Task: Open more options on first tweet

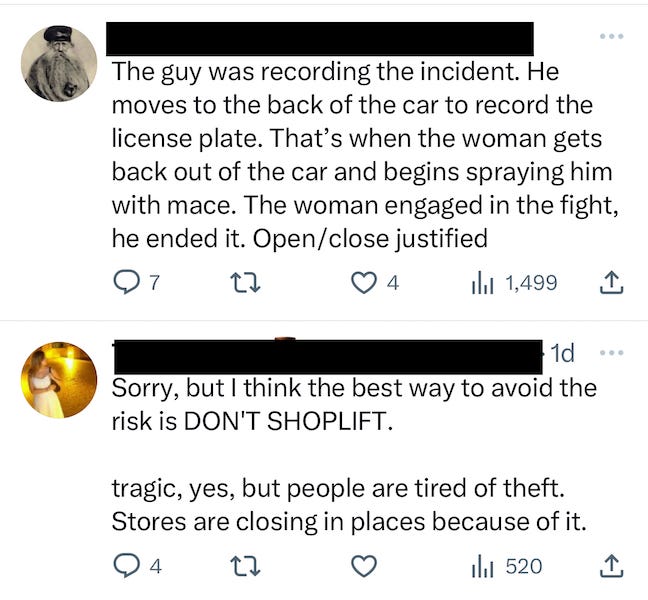Action: 612,36
